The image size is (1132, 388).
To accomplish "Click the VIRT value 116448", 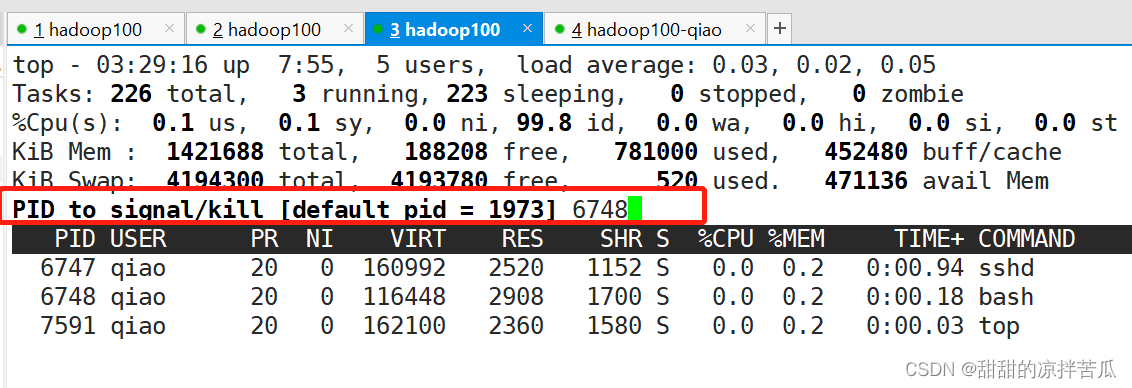I will (404, 297).
